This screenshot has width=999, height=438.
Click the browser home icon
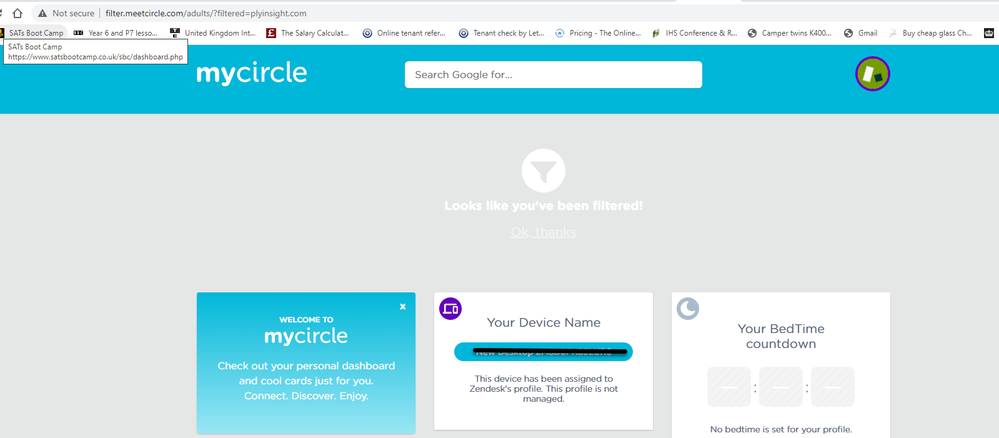16,13
